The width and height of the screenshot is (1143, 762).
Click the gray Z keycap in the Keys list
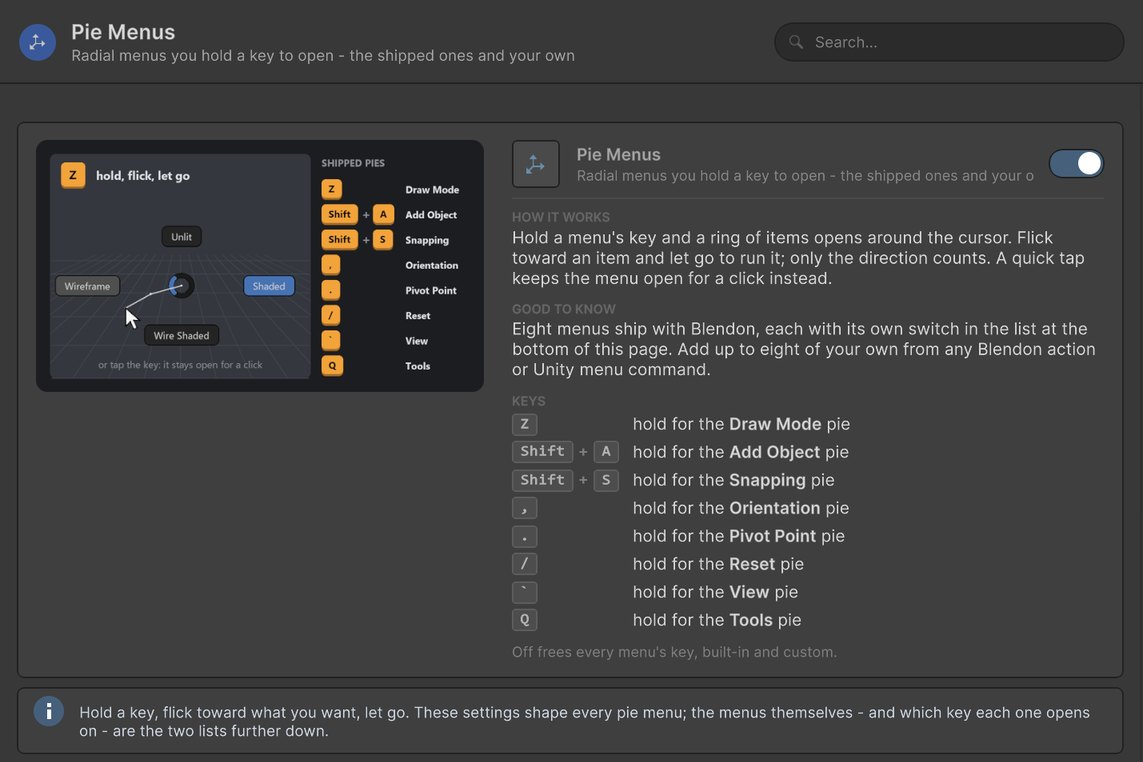(x=525, y=424)
